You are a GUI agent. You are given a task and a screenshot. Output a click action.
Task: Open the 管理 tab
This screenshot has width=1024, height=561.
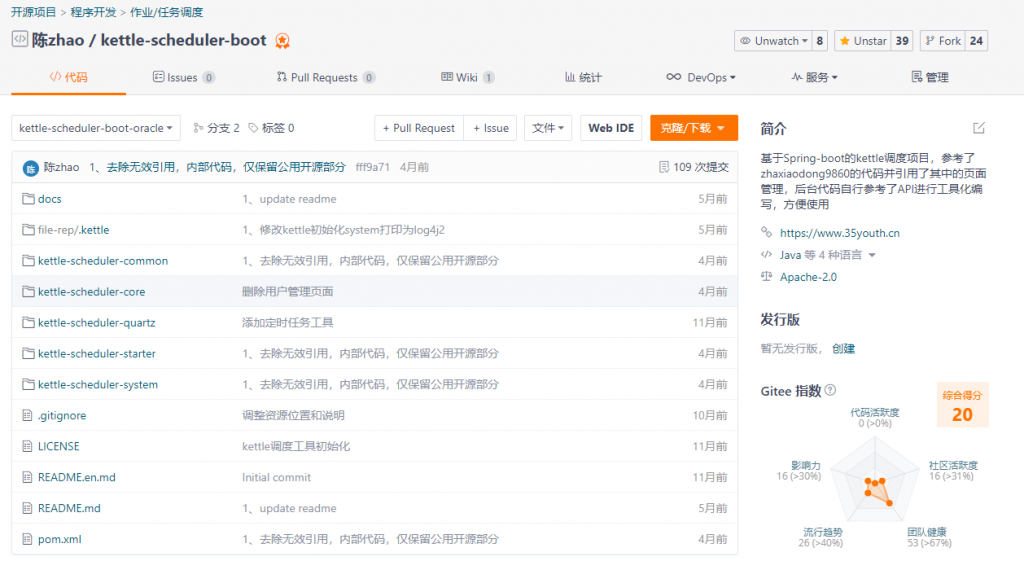click(930, 77)
